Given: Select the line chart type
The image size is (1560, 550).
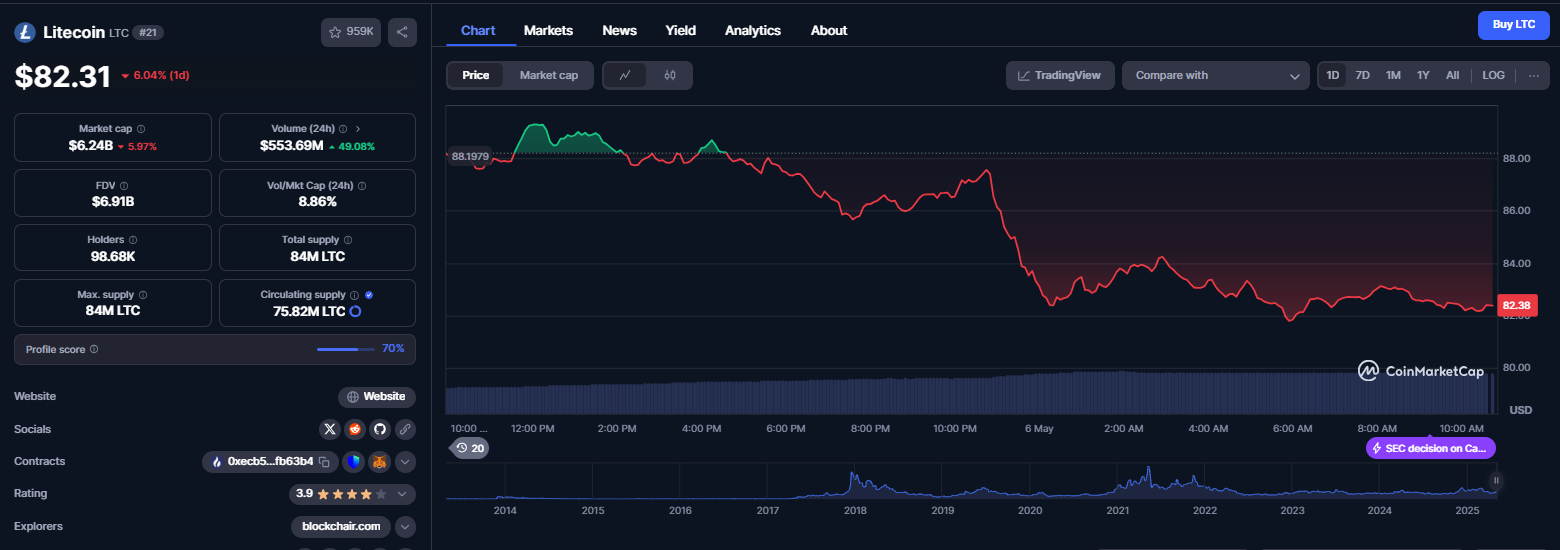Looking at the screenshot, I should tap(625, 75).
